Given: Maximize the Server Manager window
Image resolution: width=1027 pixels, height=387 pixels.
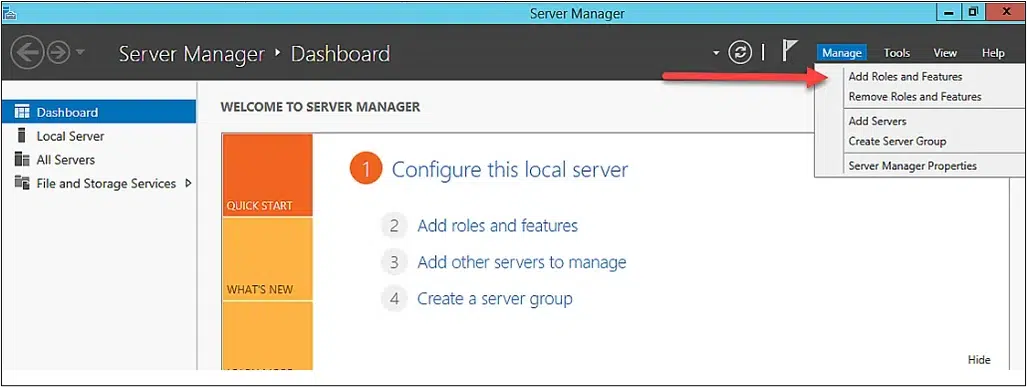Looking at the screenshot, I should tap(973, 11).
